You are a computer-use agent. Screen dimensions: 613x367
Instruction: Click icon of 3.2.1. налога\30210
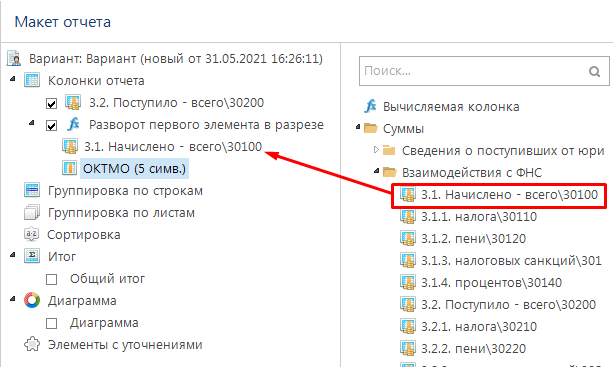pyautogui.click(x=408, y=326)
